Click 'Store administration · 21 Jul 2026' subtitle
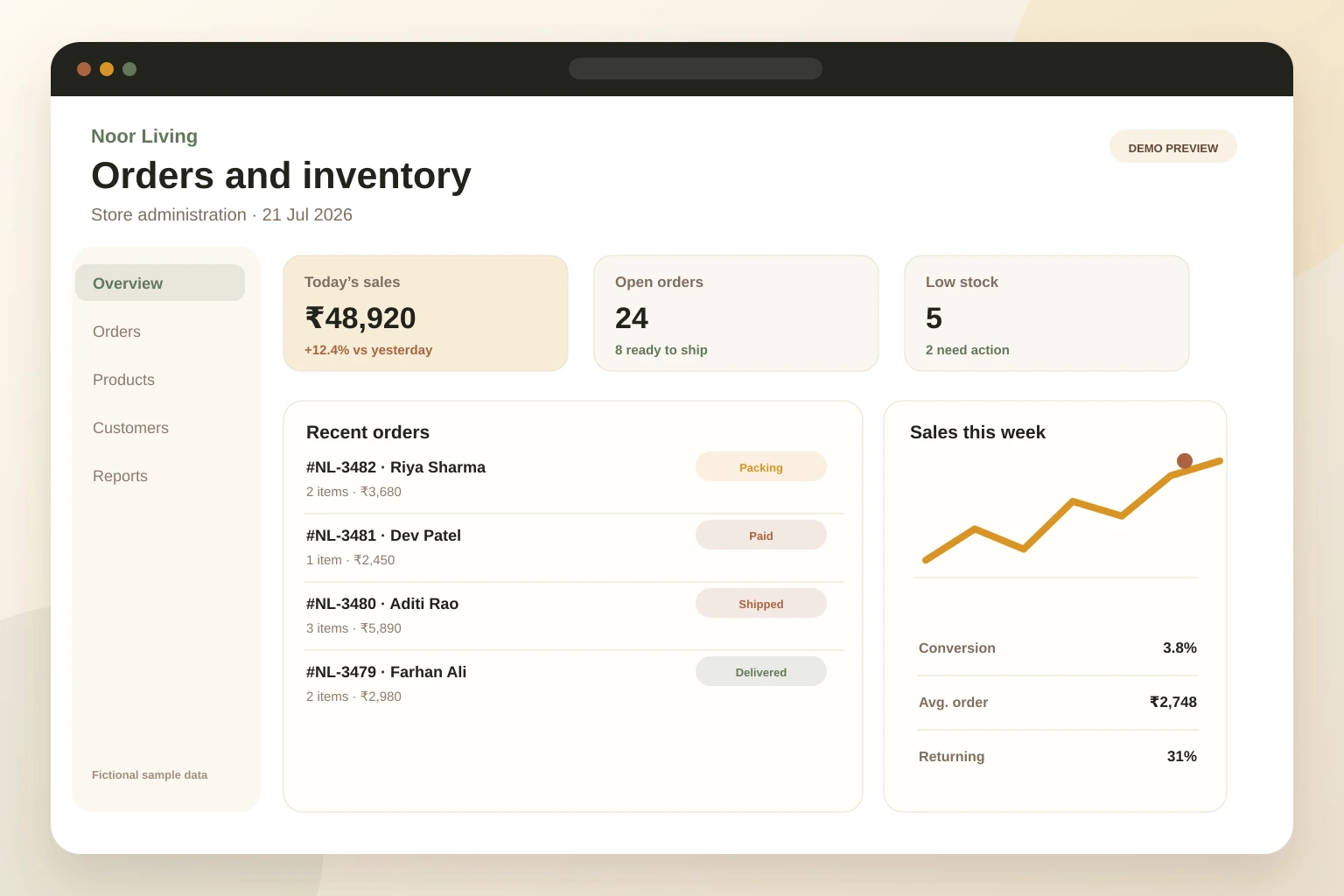1344x896 pixels. [221, 215]
